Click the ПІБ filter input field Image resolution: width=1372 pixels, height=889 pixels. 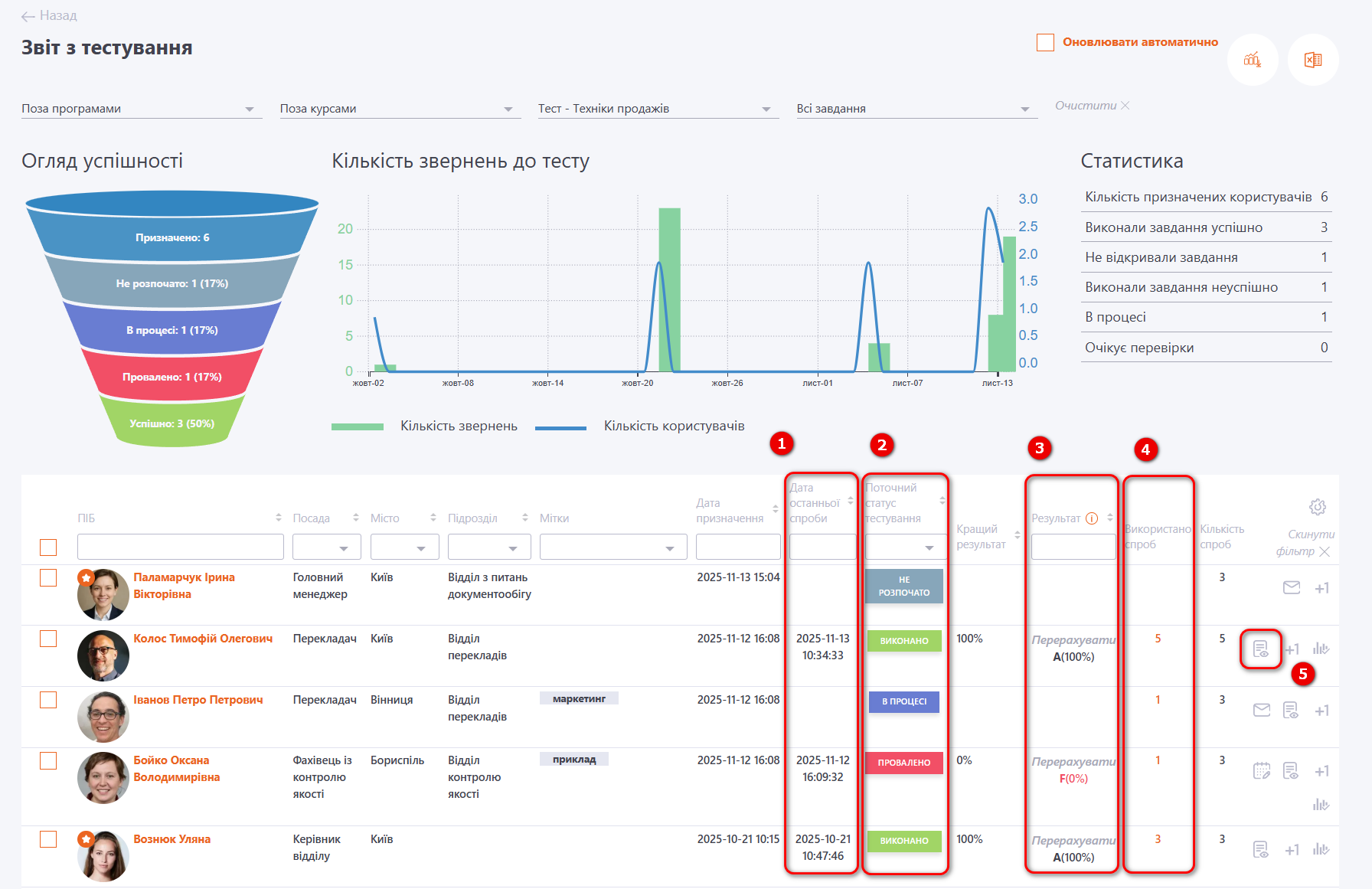pos(180,547)
